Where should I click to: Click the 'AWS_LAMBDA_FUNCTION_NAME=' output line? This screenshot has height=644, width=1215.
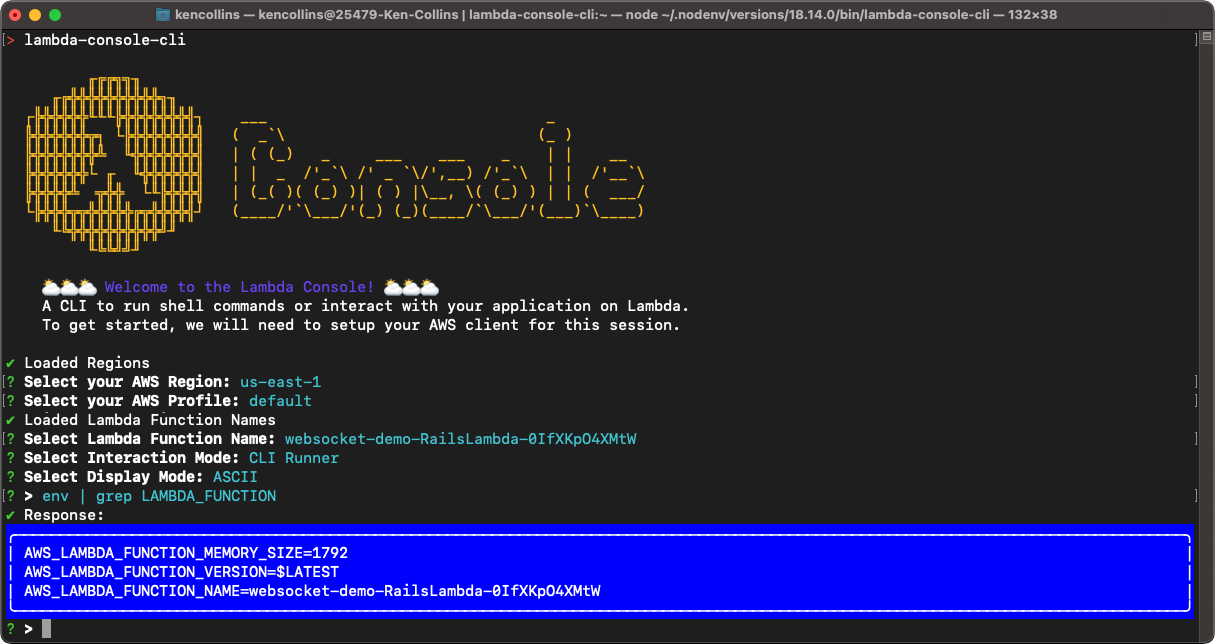(312, 591)
